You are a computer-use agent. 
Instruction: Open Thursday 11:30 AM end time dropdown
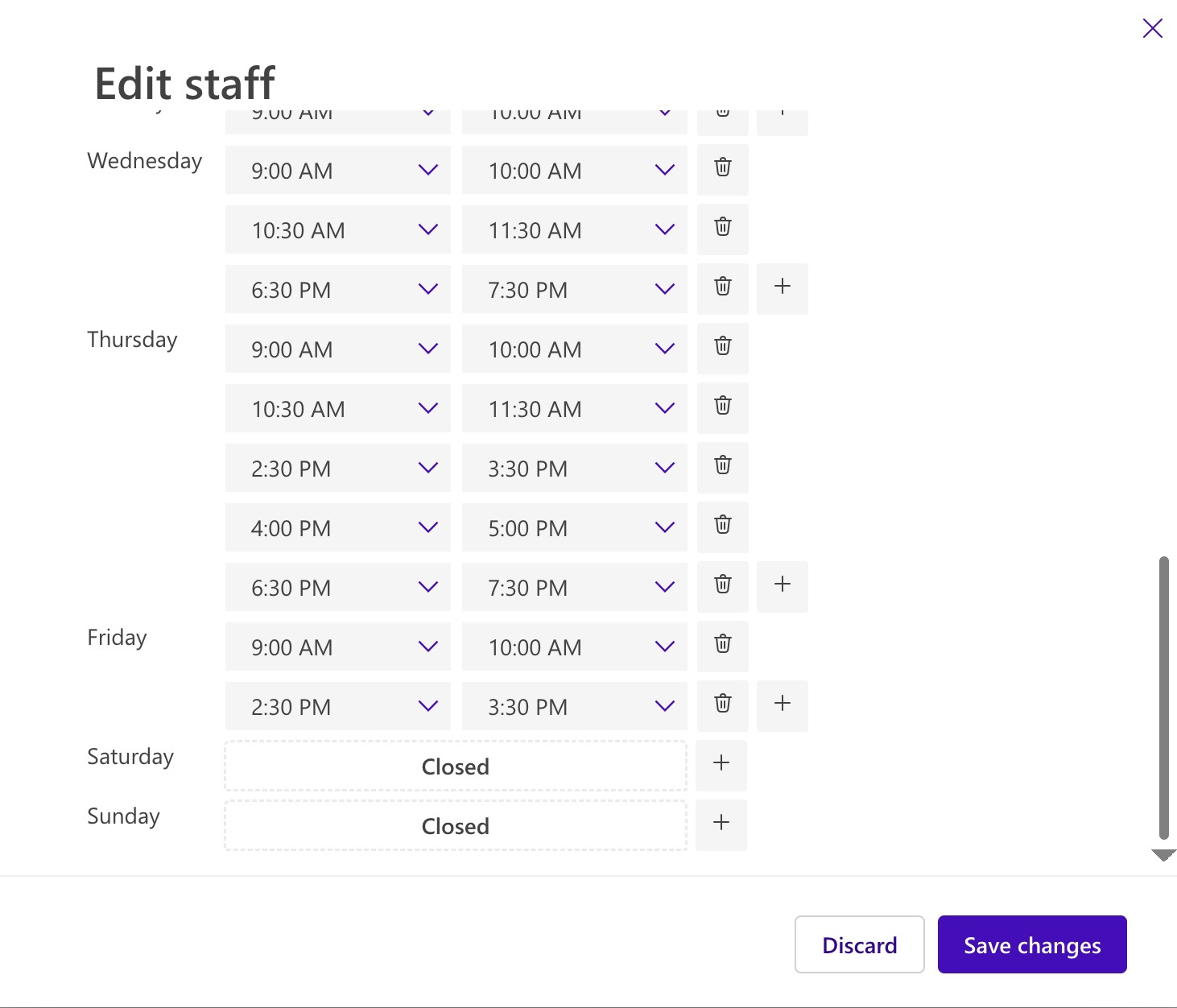(575, 408)
